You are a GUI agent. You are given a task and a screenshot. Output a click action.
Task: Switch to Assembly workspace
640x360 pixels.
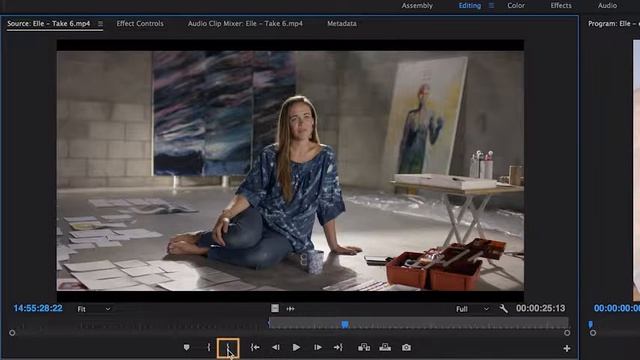(417, 5)
